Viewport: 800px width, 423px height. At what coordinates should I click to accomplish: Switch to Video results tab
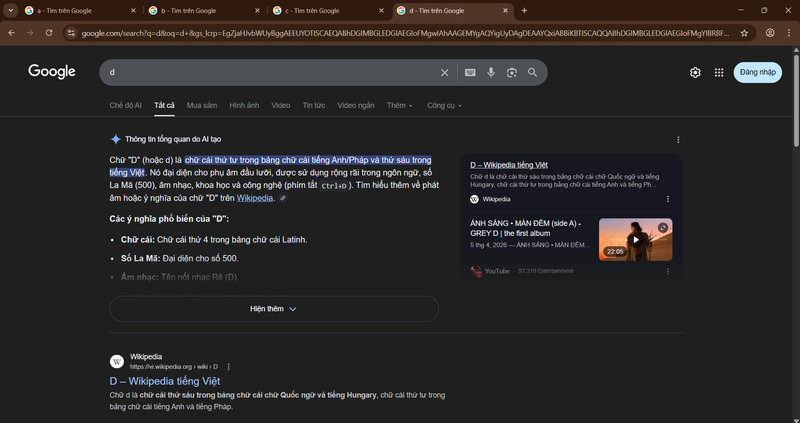pyautogui.click(x=281, y=105)
